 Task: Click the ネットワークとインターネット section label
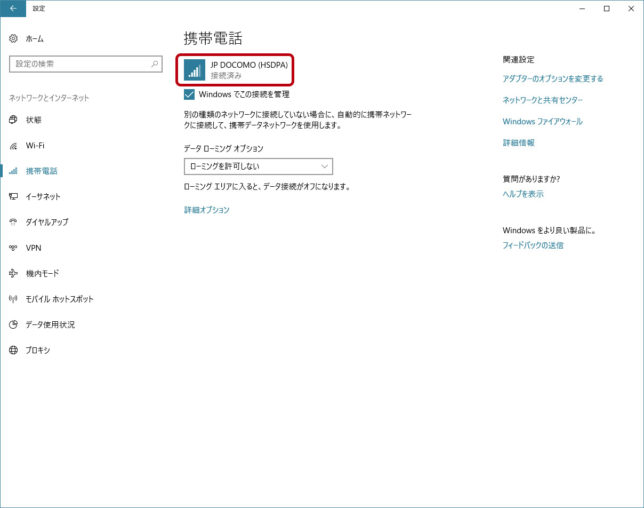point(49,98)
